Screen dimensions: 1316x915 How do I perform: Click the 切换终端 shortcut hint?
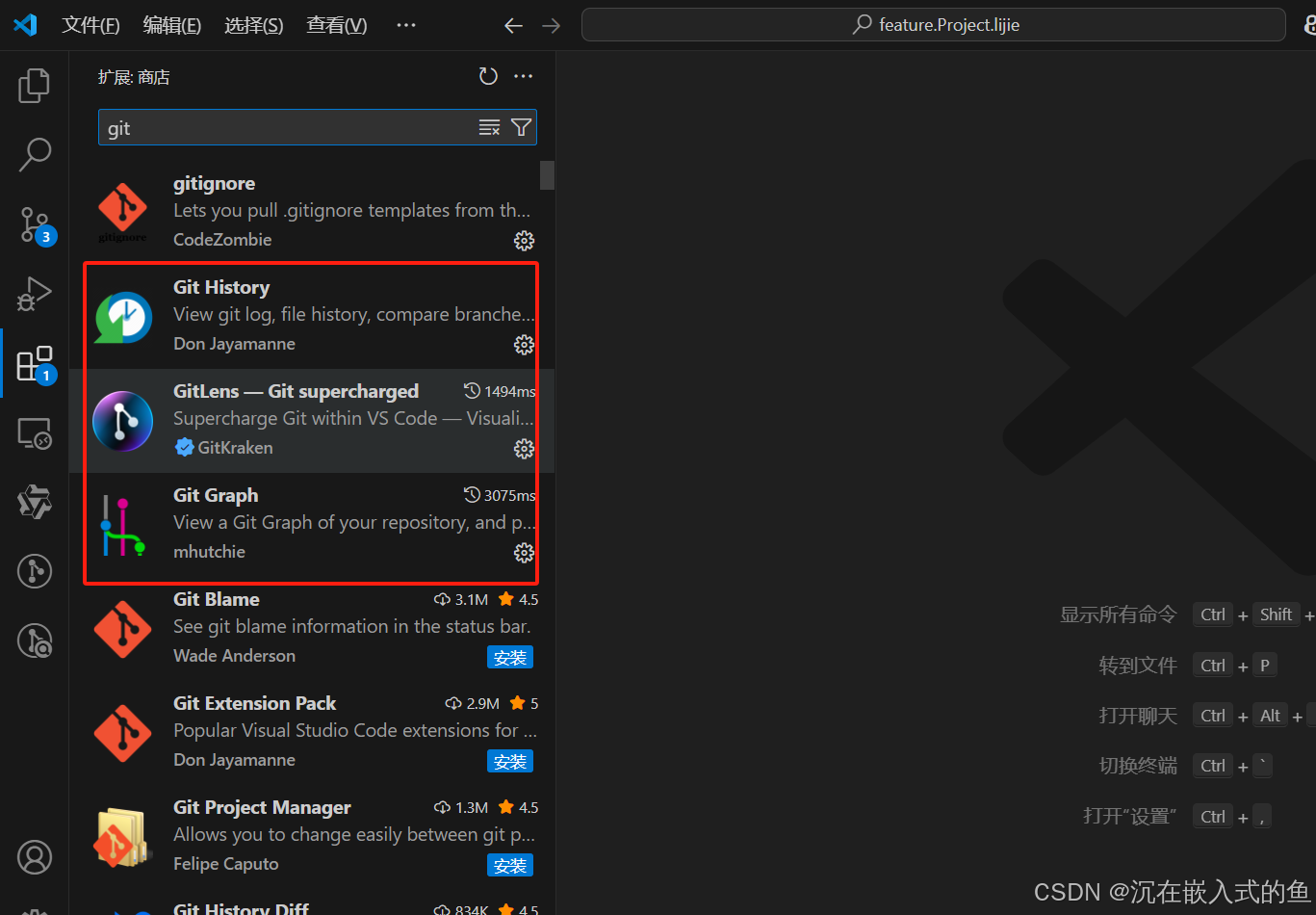(1138, 766)
